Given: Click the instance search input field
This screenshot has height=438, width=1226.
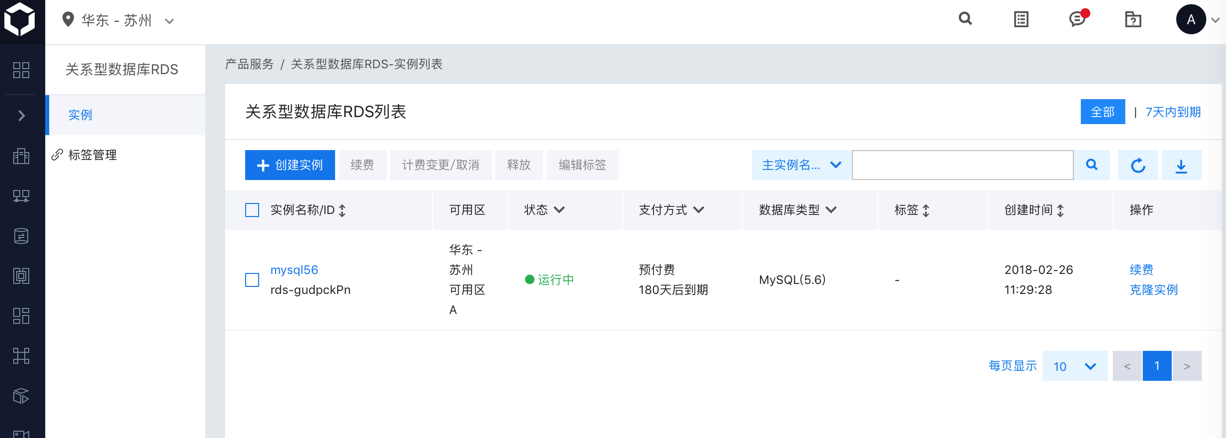Looking at the screenshot, I should pos(962,165).
